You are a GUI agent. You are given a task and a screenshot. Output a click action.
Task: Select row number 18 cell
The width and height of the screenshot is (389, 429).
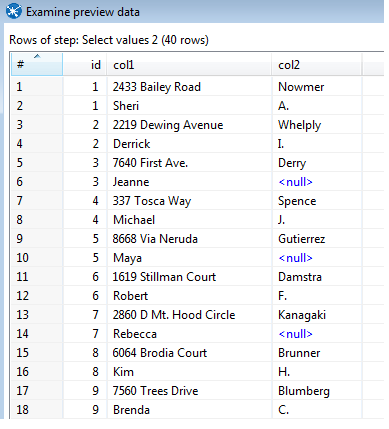pos(37,410)
